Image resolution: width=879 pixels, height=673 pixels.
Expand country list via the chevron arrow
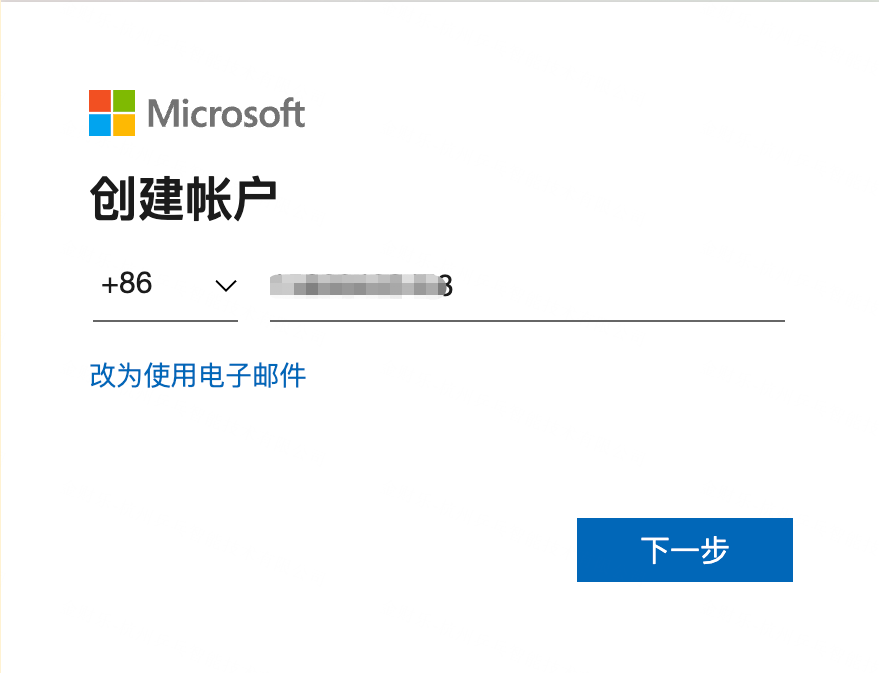226,286
